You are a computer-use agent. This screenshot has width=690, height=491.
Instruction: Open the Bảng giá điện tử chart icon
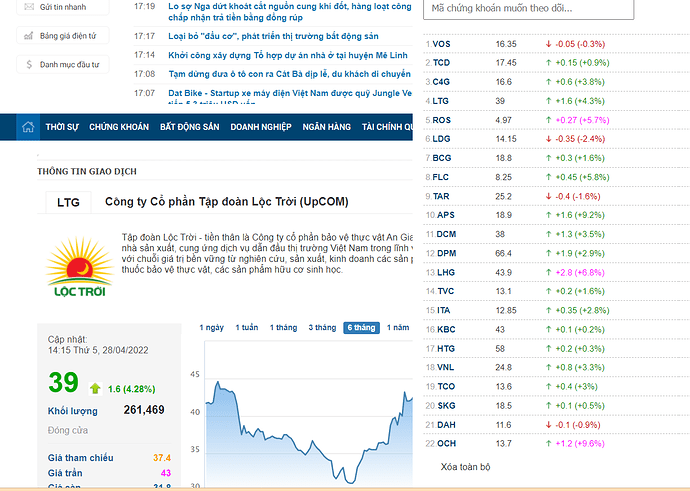[29, 36]
